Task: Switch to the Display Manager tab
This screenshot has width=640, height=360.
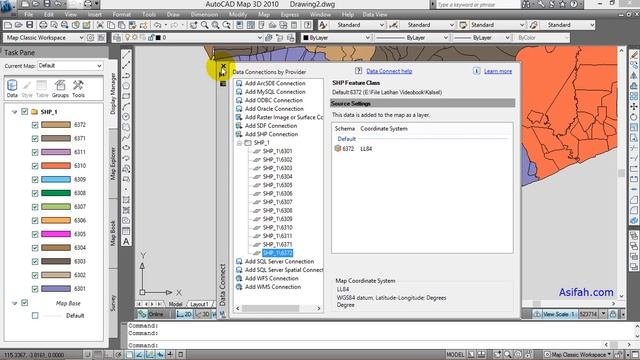Action: click(x=113, y=94)
